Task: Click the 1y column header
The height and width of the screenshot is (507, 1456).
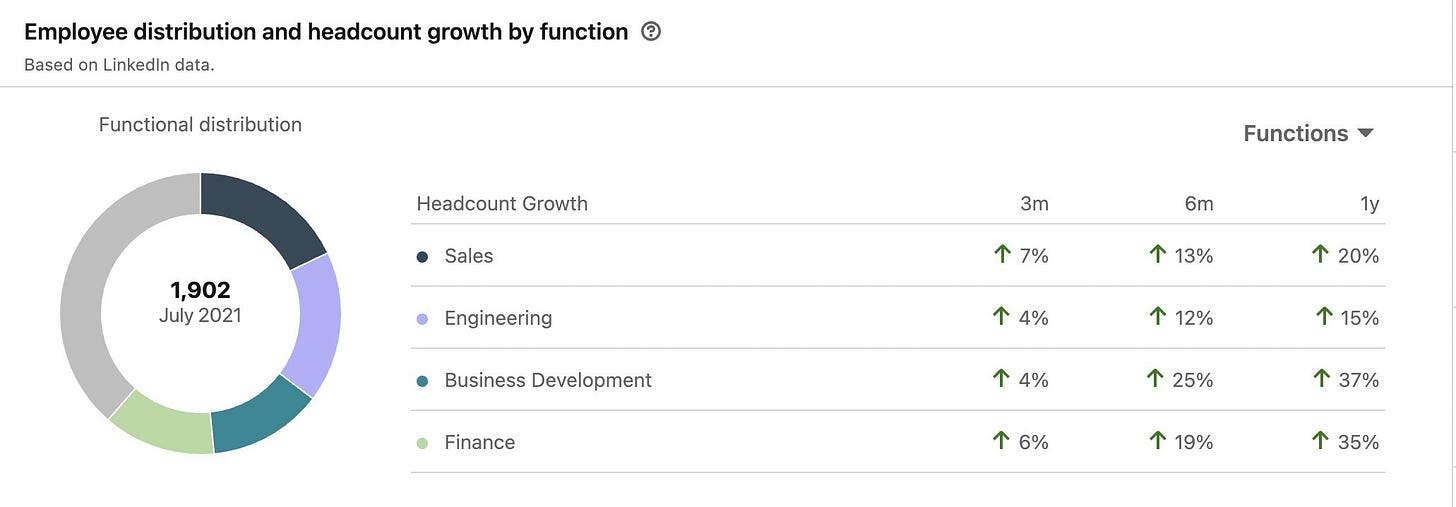Action: [1369, 204]
